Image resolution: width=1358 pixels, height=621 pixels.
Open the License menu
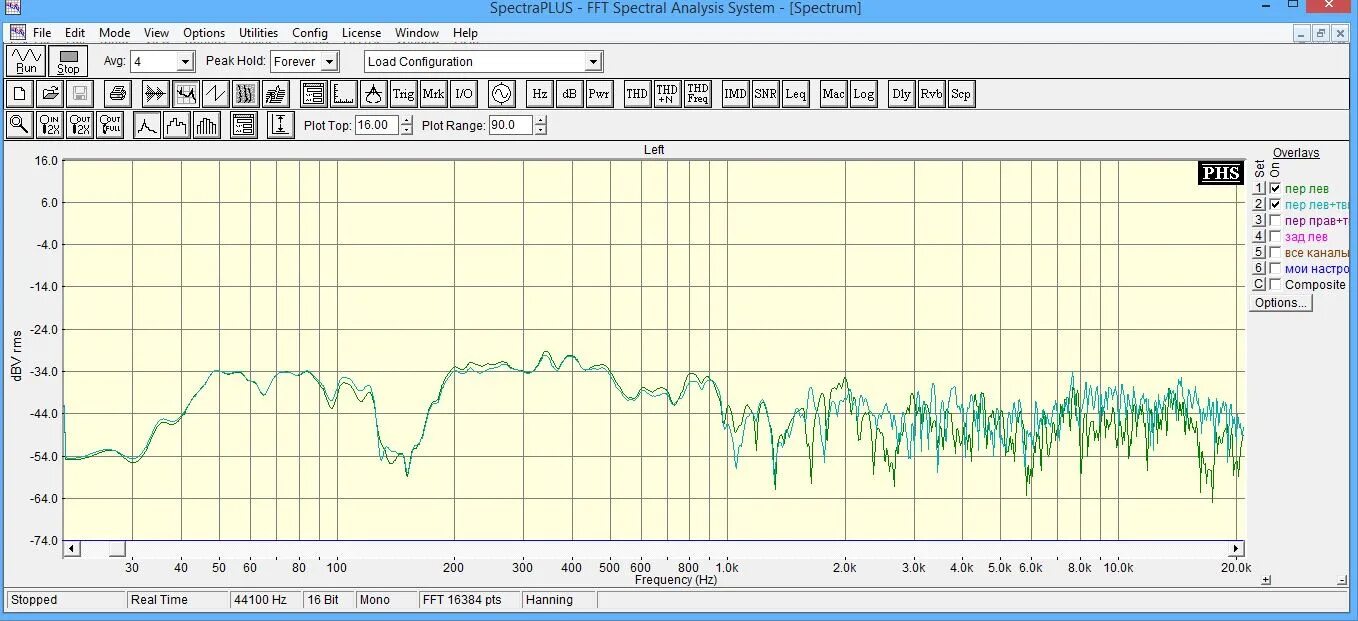click(x=361, y=33)
